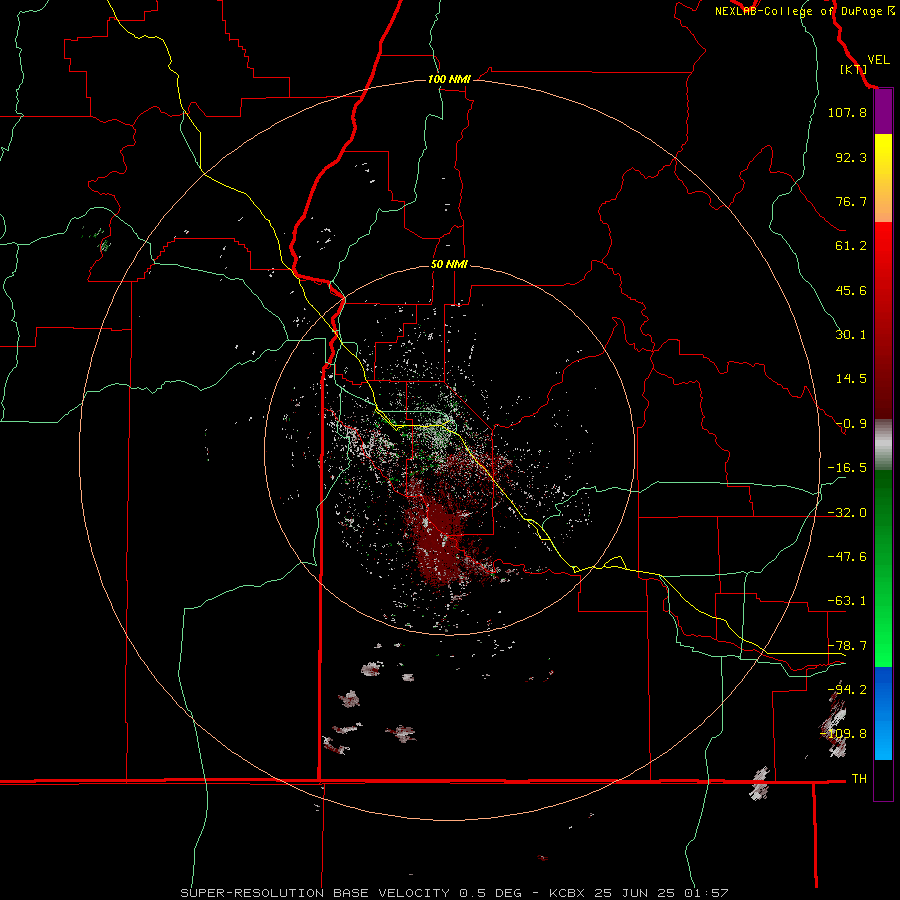Click the -78.7 velocity scale value

(x=847, y=646)
